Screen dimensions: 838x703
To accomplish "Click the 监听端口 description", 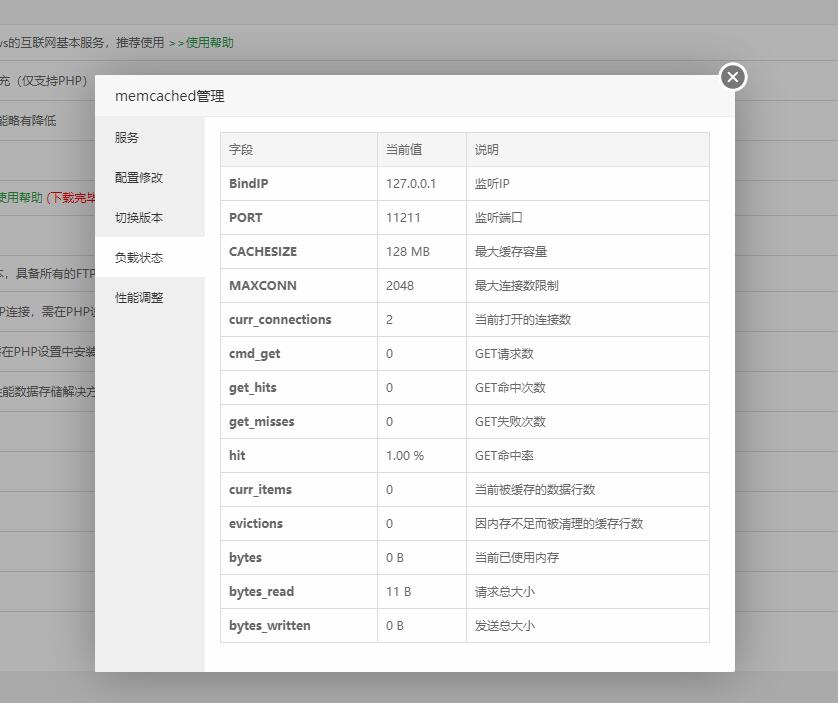I will [x=499, y=218].
